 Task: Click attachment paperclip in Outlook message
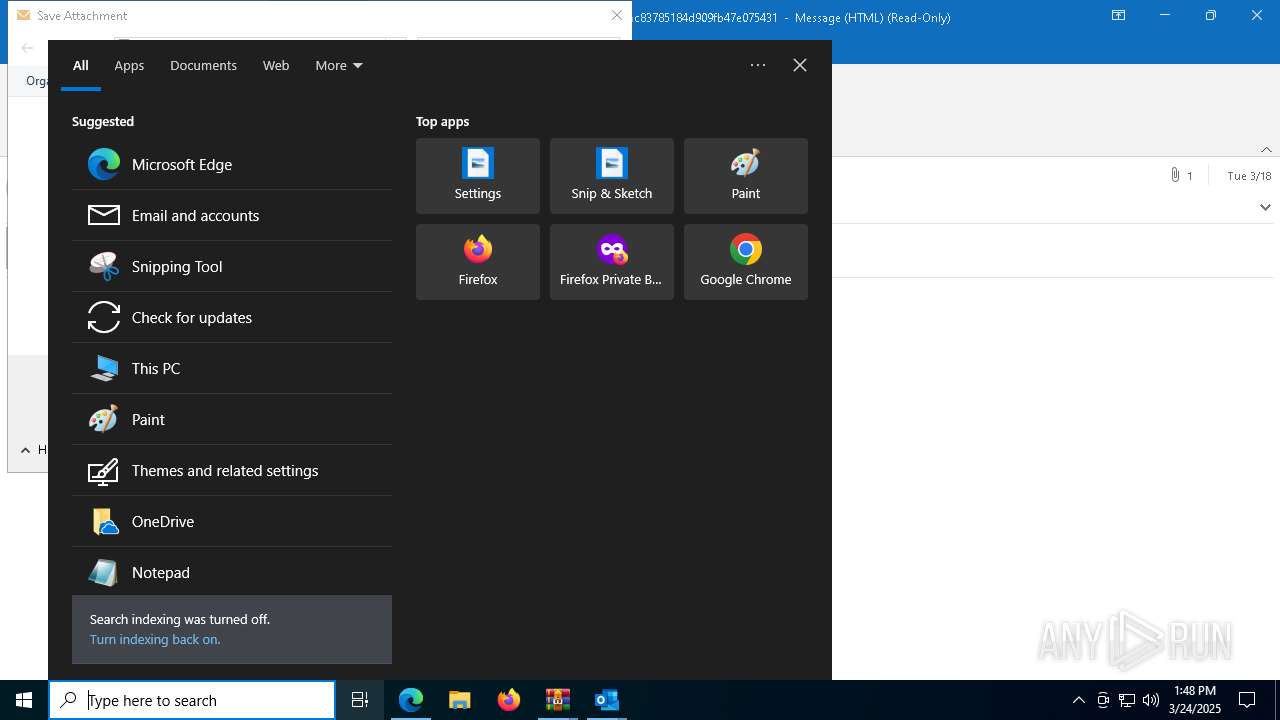[1175, 175]
